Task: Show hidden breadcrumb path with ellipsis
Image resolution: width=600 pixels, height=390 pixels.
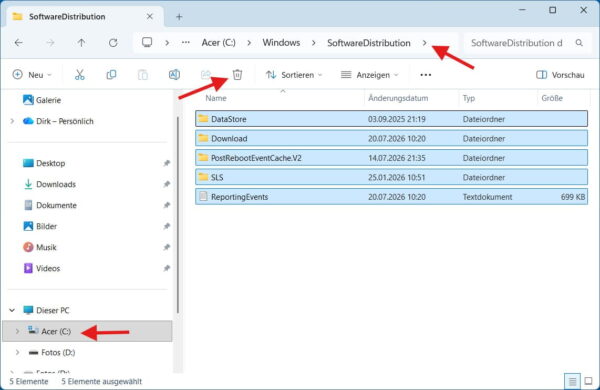Action: [x=186, y=43]
